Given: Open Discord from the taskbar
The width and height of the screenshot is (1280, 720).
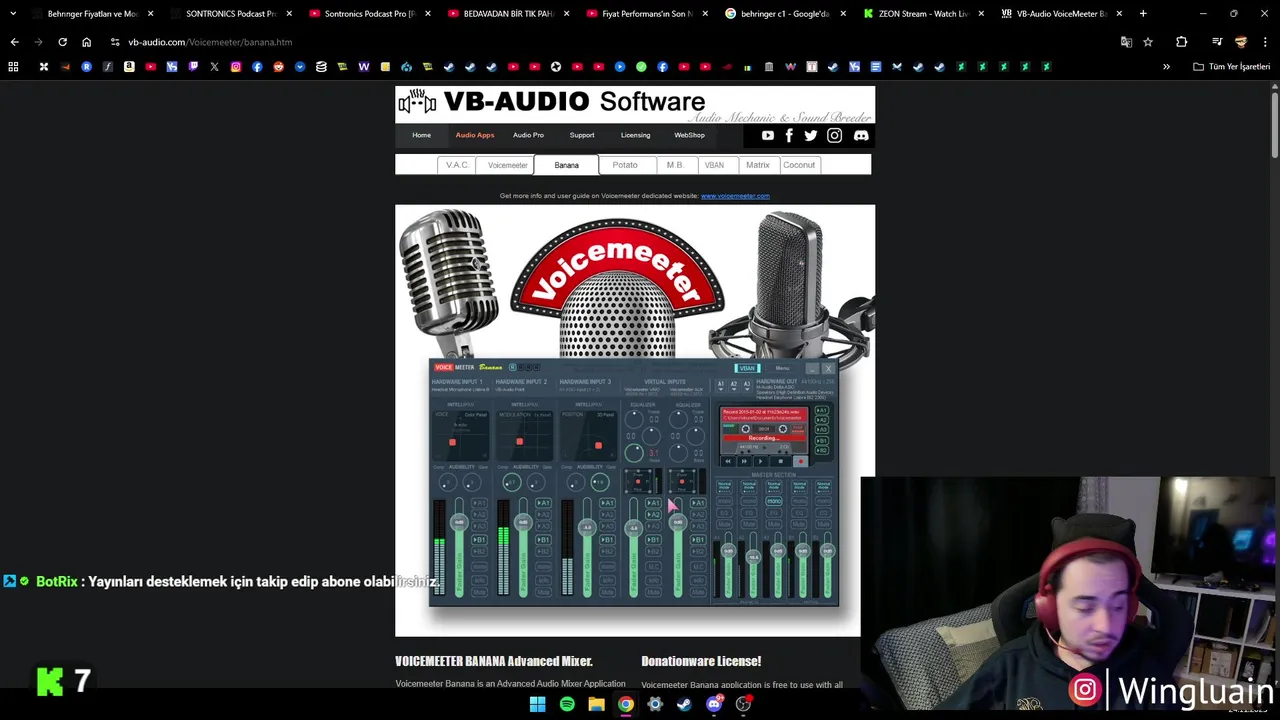Looking at the screenshot, I should [714, 704].
